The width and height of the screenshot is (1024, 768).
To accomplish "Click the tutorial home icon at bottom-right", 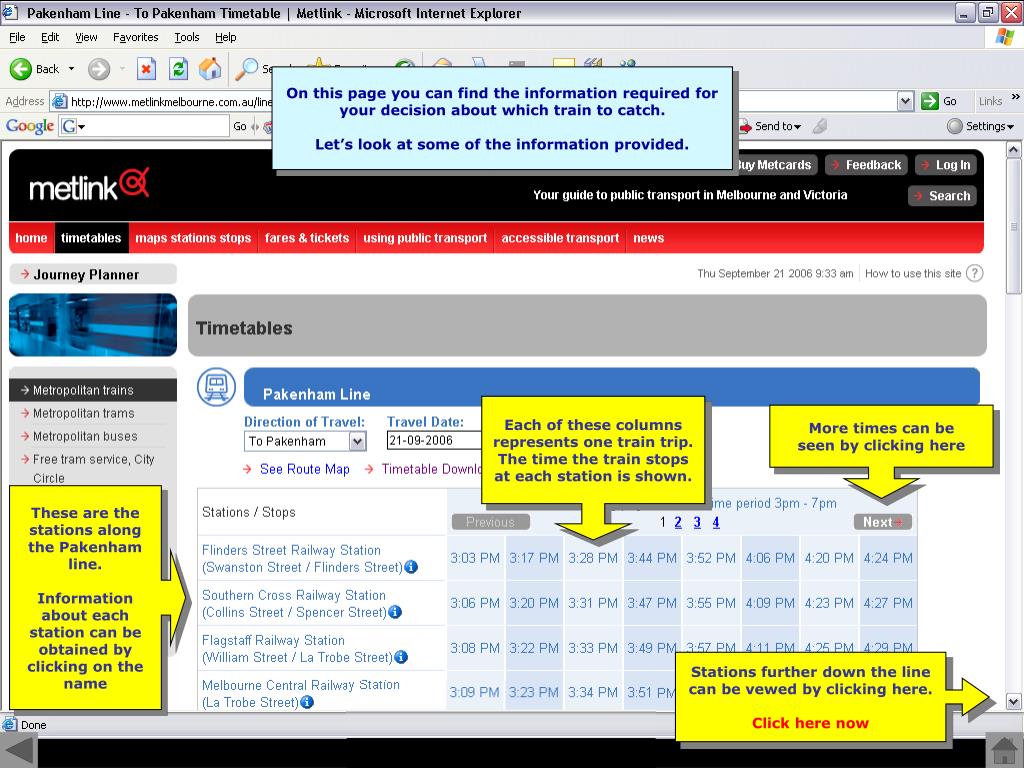I will coord(1004,751).
